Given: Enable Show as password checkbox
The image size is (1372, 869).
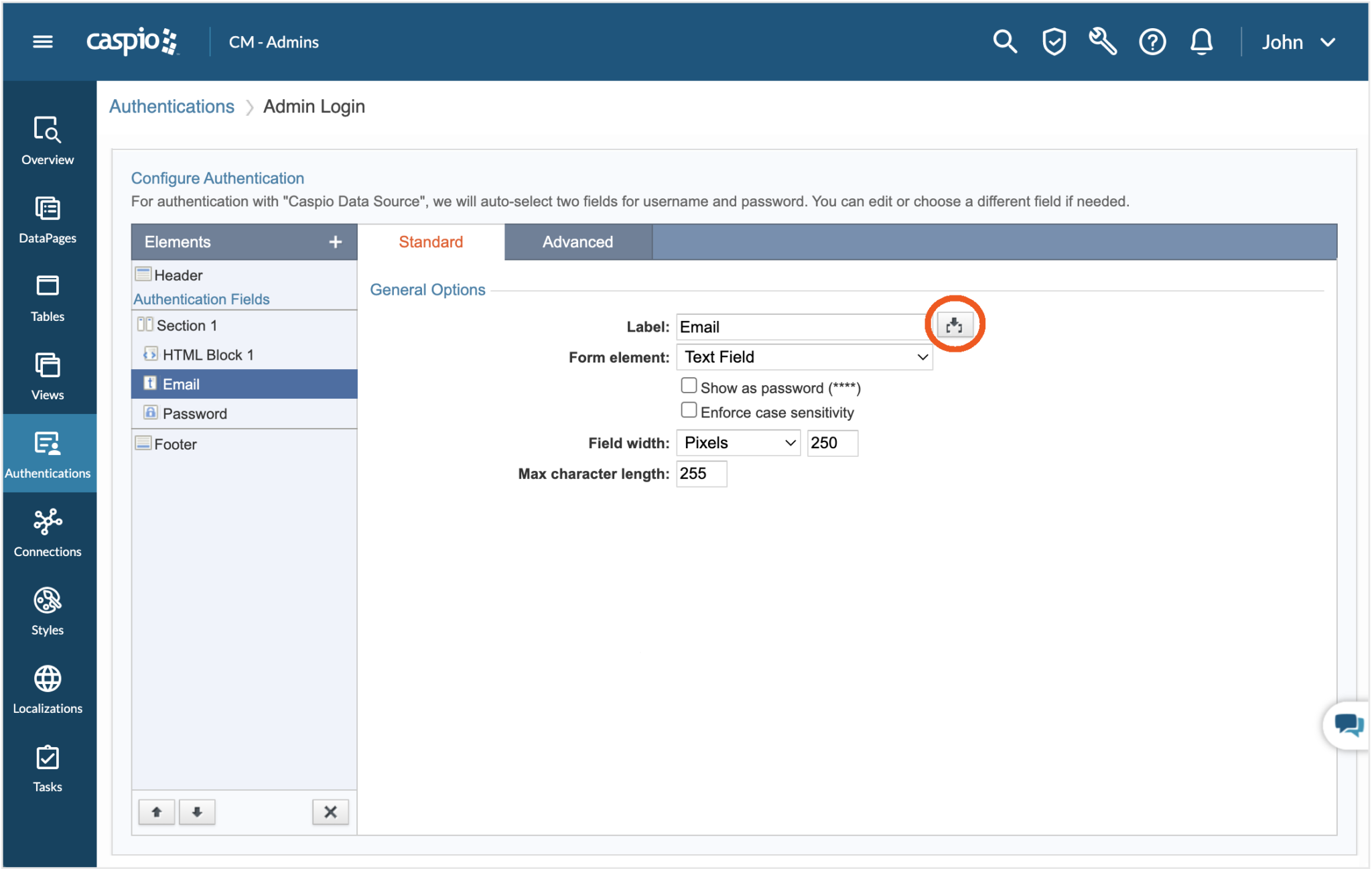Looking at the screenshot, I should tap(688, 386).
